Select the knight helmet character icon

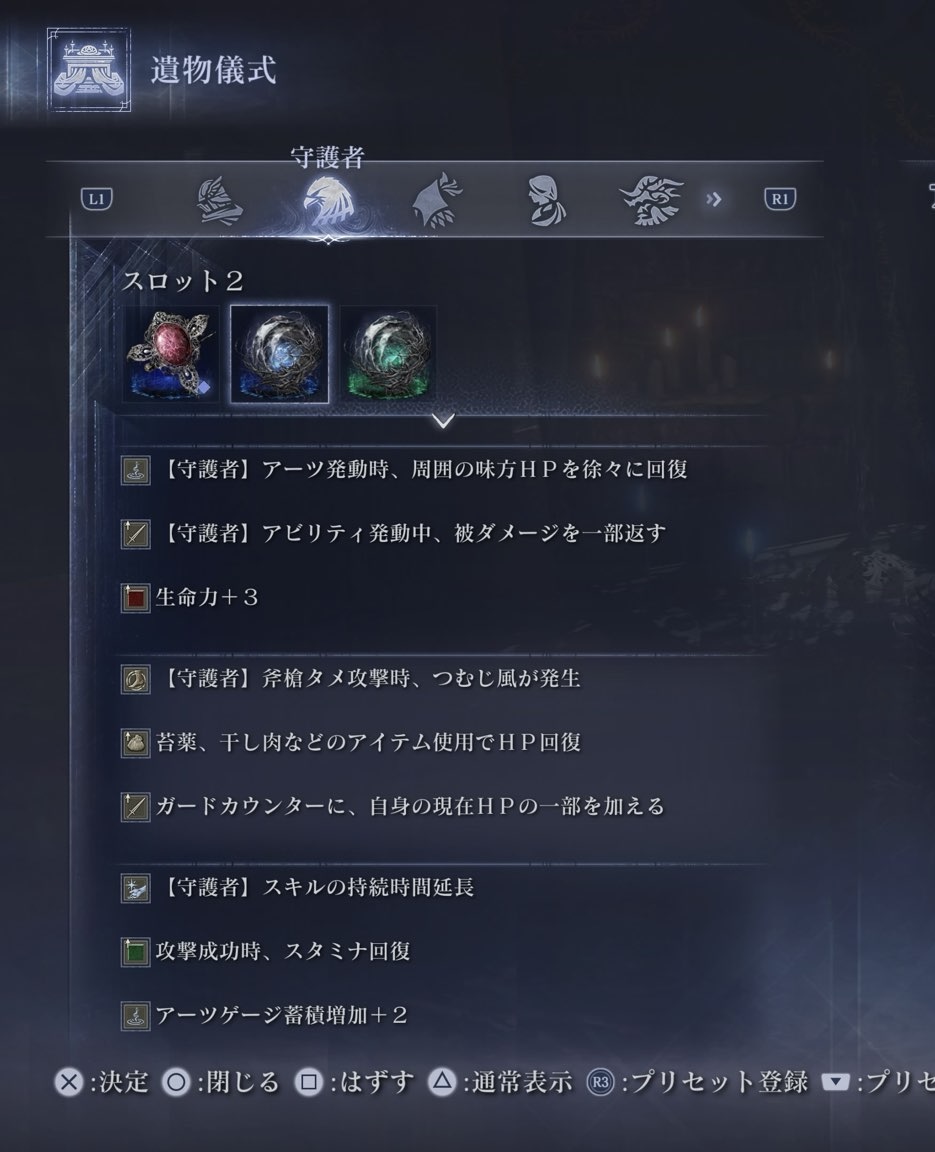pos(220,201)
